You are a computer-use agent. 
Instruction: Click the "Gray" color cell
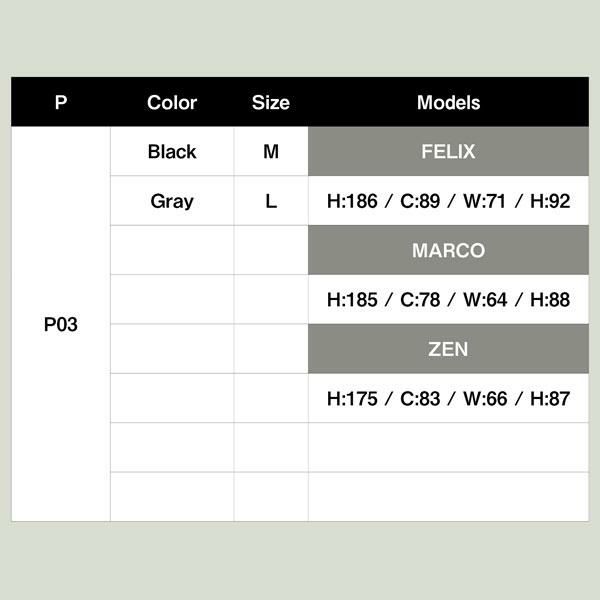click(172, 201)
